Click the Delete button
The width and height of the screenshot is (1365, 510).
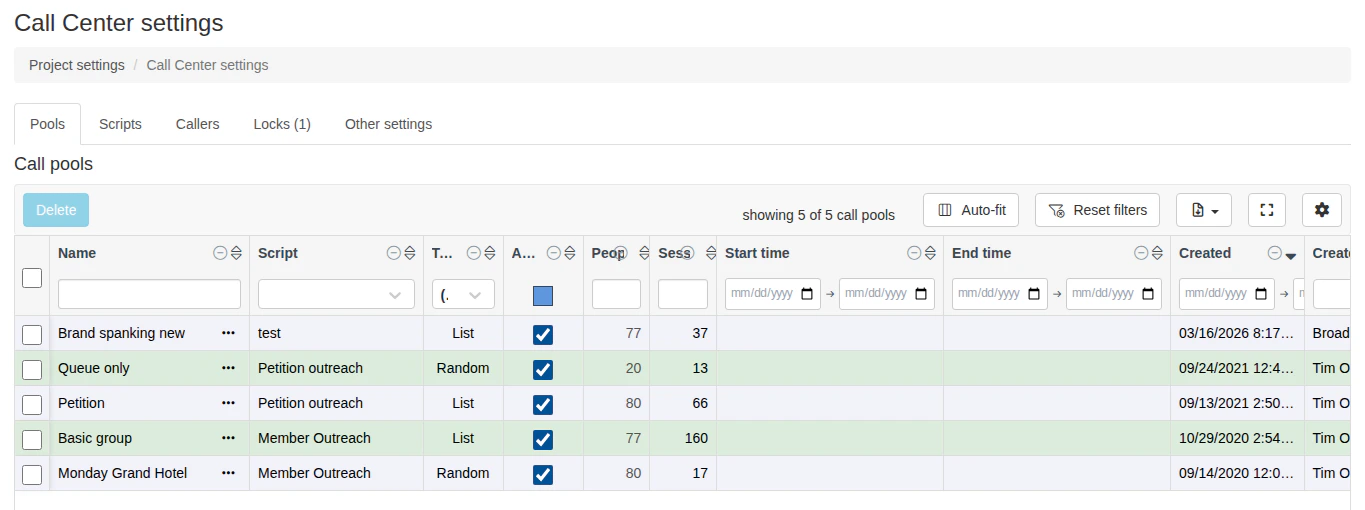pos(56,210)
